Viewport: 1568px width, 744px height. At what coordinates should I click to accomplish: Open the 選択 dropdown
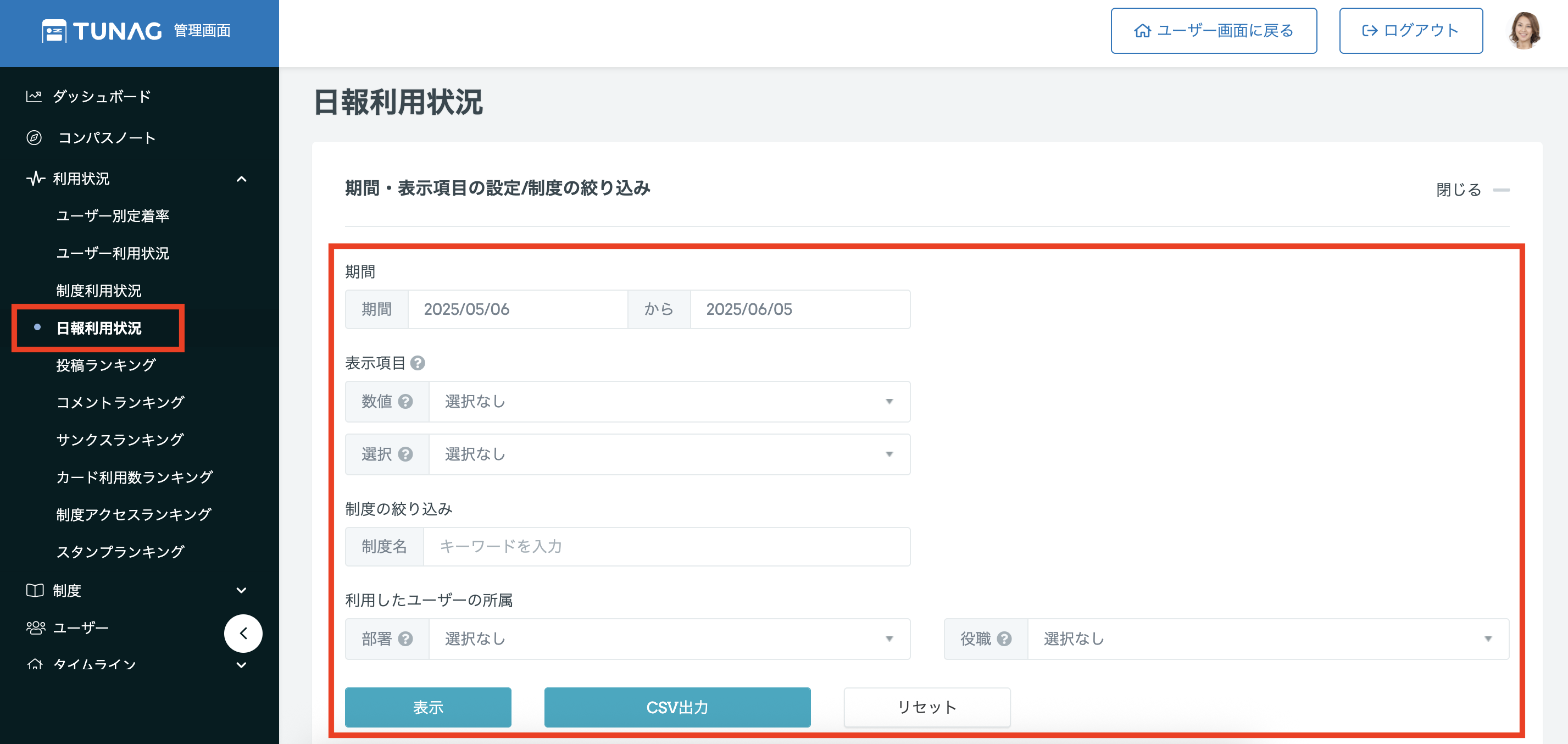coord(669,454)
